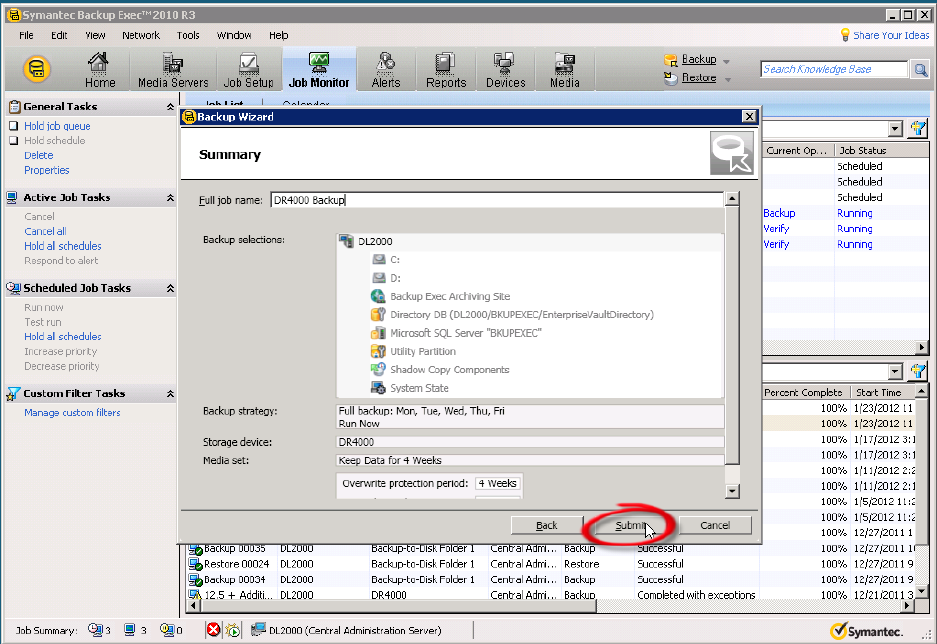This screenshot has width=937, height=644.
Task: Open the View menu
Action: pyautogui.click(x=95, y=35)
